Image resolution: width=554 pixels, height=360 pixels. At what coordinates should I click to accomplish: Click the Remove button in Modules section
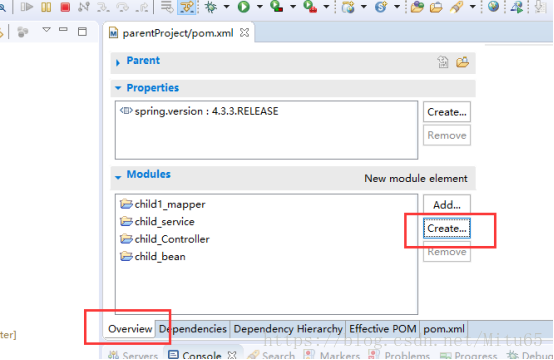pos(447,252)
